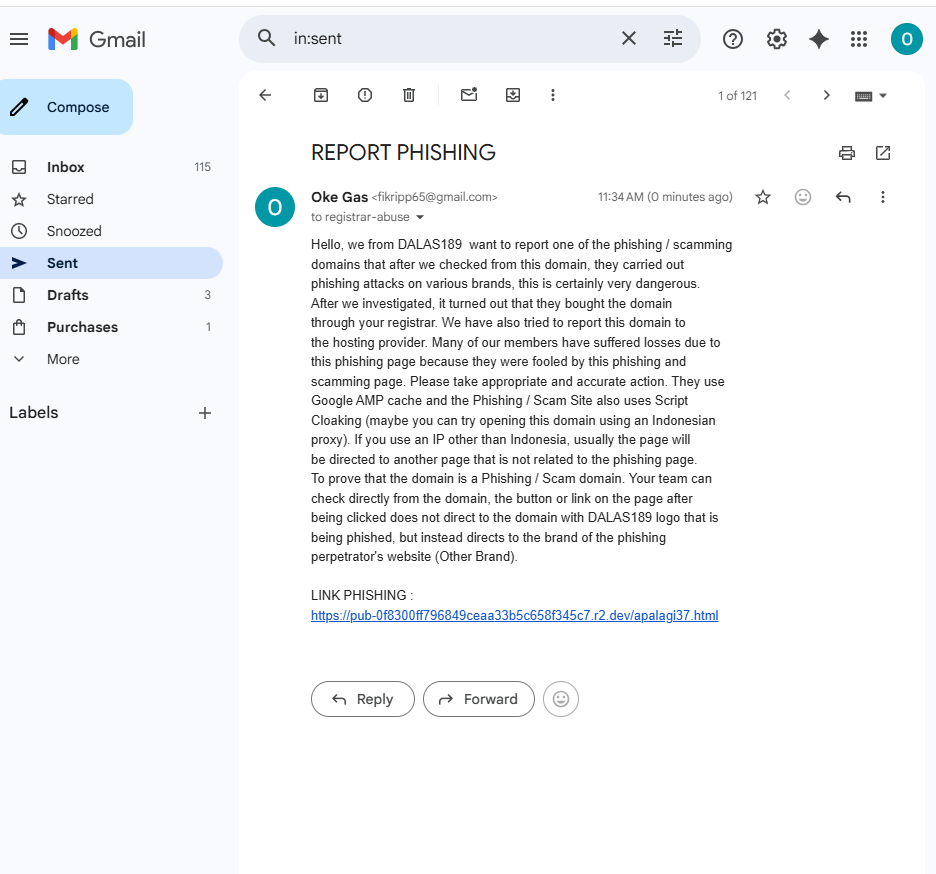Move this email to inbox icon
Image resolution: width=936 pixels, height=874 pixels.
[513, 95]
